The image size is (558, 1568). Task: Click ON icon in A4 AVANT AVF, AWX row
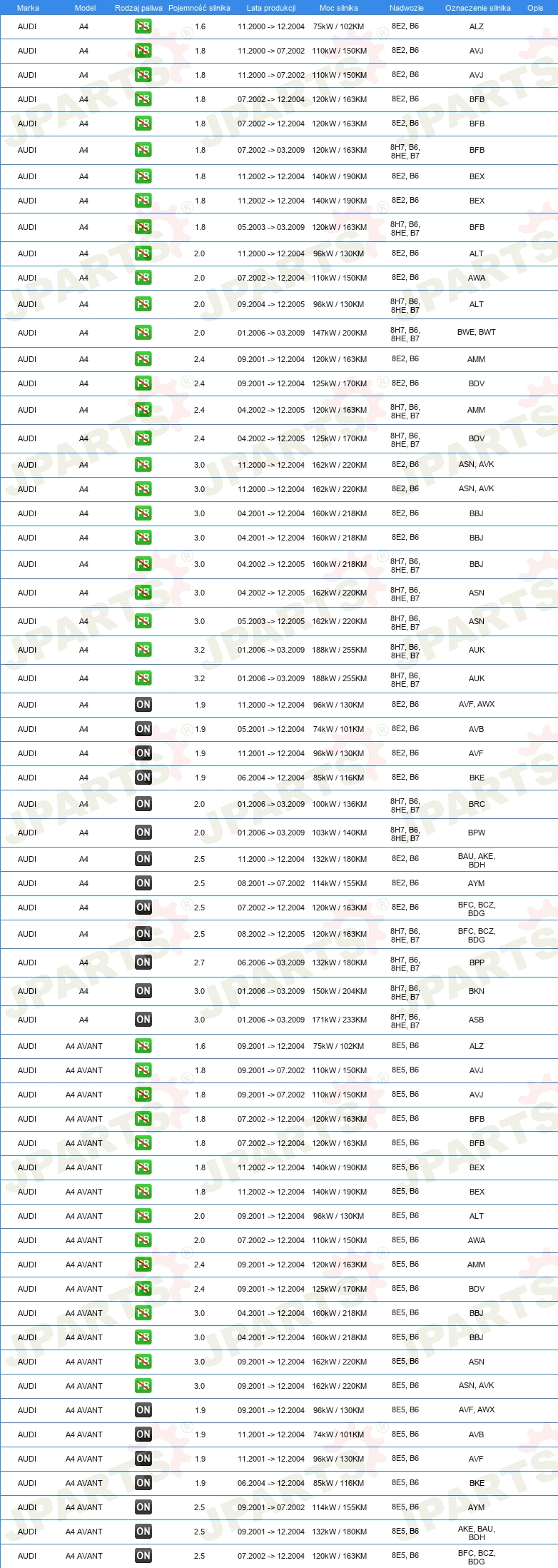pos(143,1410)
